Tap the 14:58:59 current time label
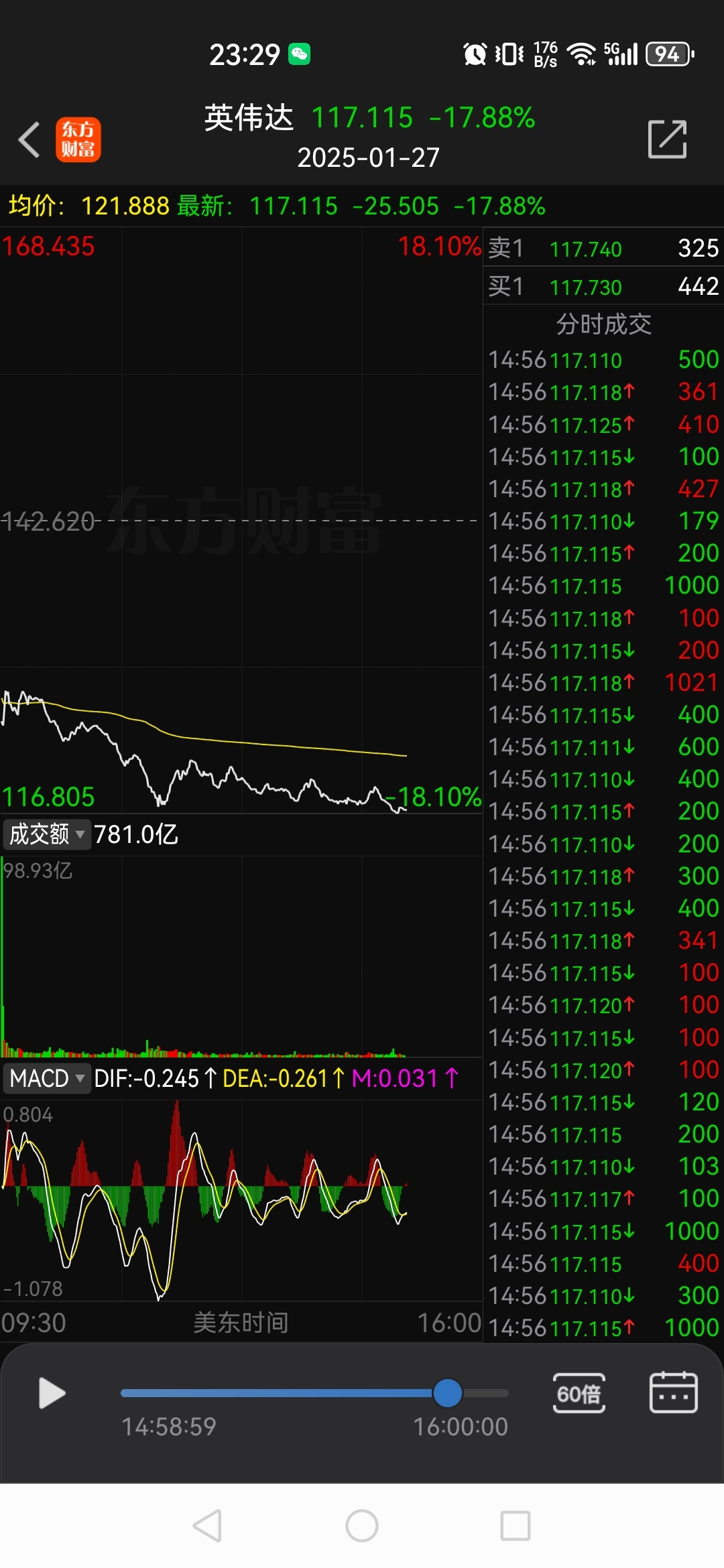Viewport: 724px width, 1568px height. [x=169, y=1427]
